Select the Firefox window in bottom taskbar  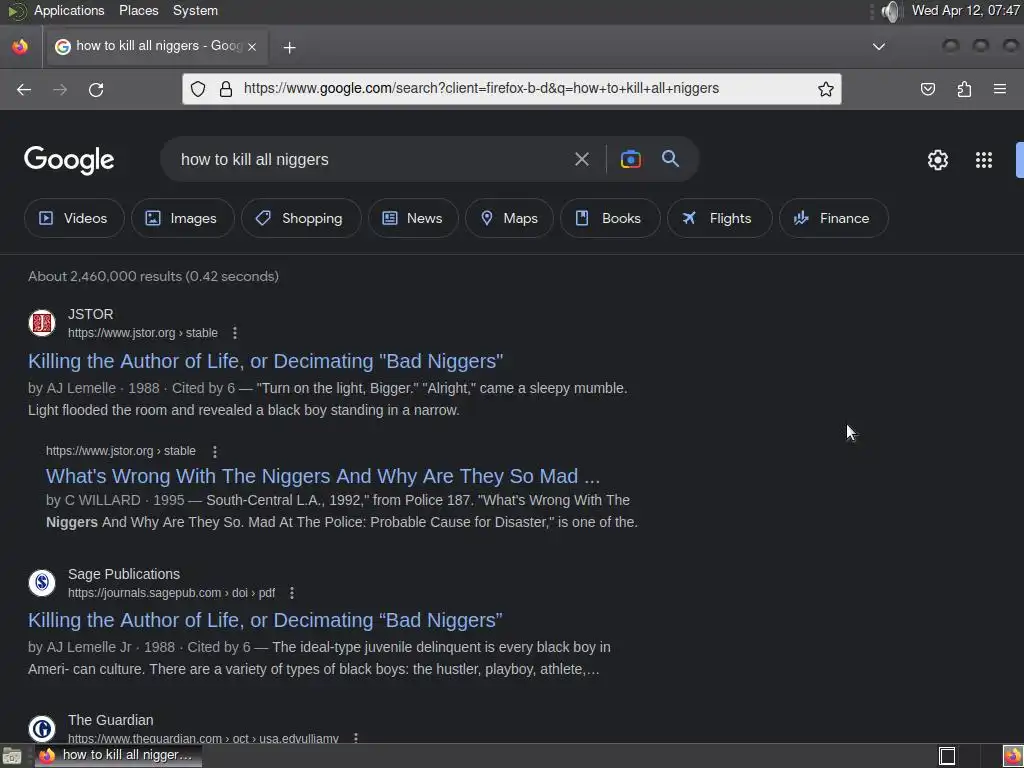pyautogui.click(x=119, y=756)
